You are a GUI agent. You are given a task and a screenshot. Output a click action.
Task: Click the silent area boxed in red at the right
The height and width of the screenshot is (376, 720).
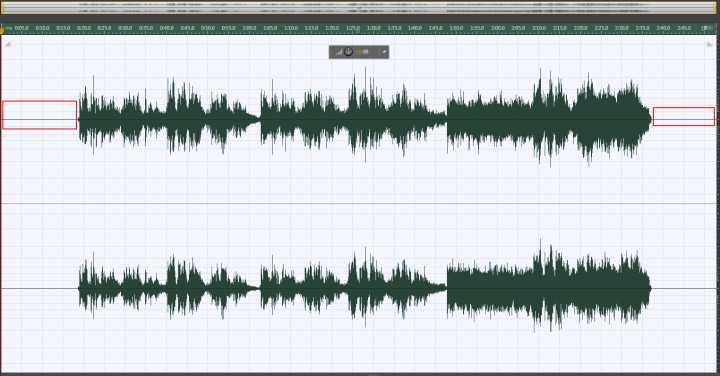tap(684, 116)
